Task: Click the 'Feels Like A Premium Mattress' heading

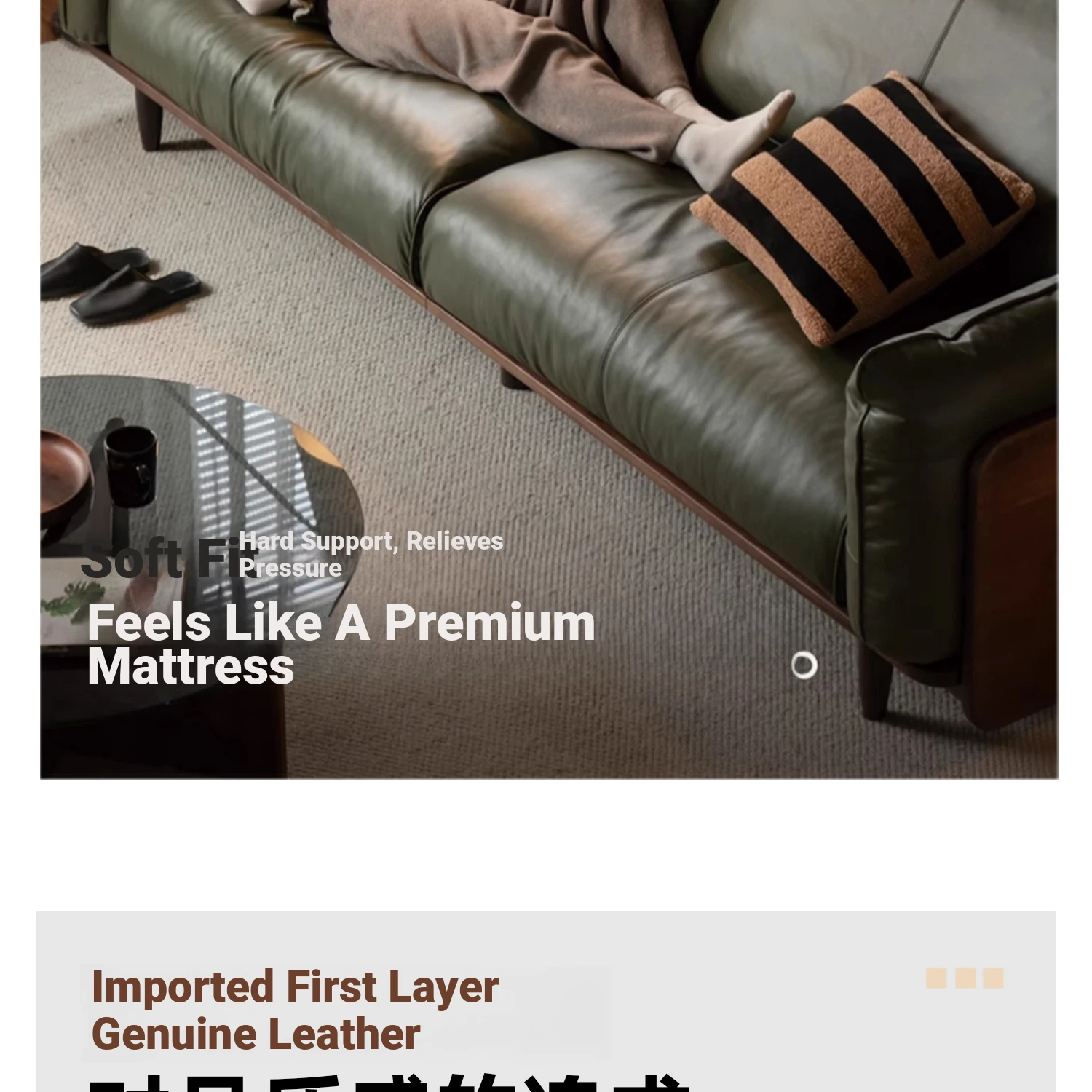Action: (x=341, y=644)
